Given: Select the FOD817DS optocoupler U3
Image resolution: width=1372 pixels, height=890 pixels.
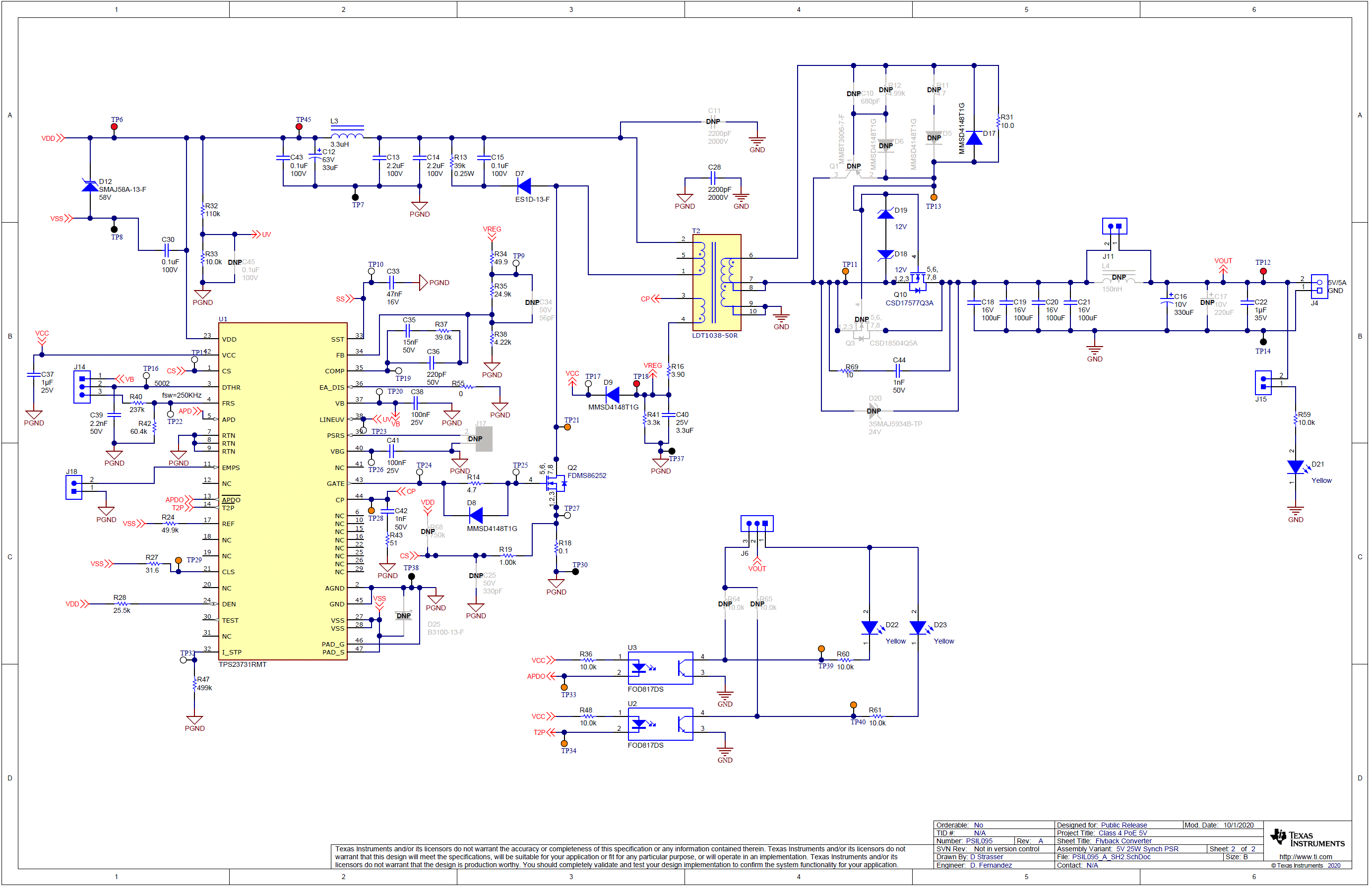Looking at the screenshot, I should (660, 668).
